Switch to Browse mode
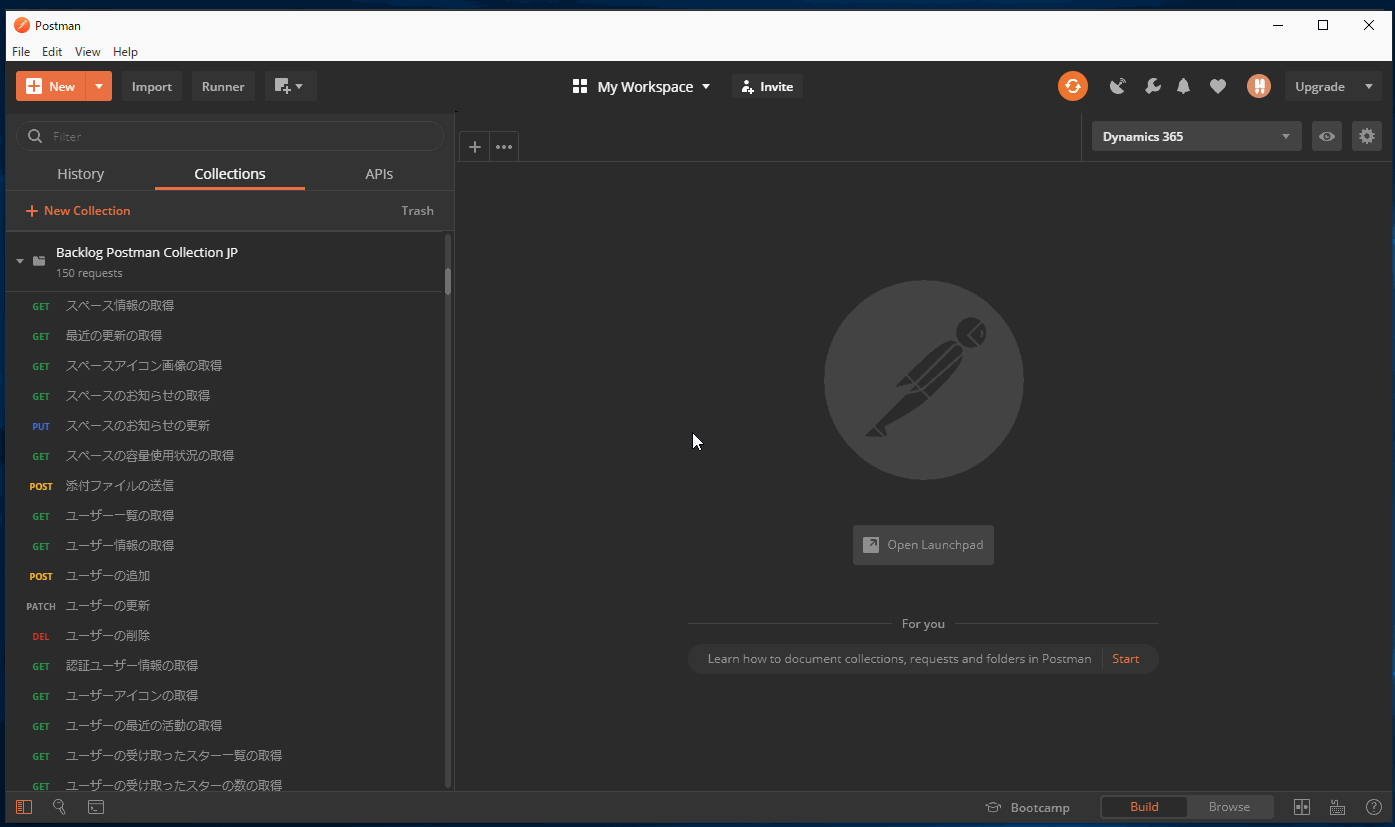The image size is (1395, 827). pos(1229,807)
